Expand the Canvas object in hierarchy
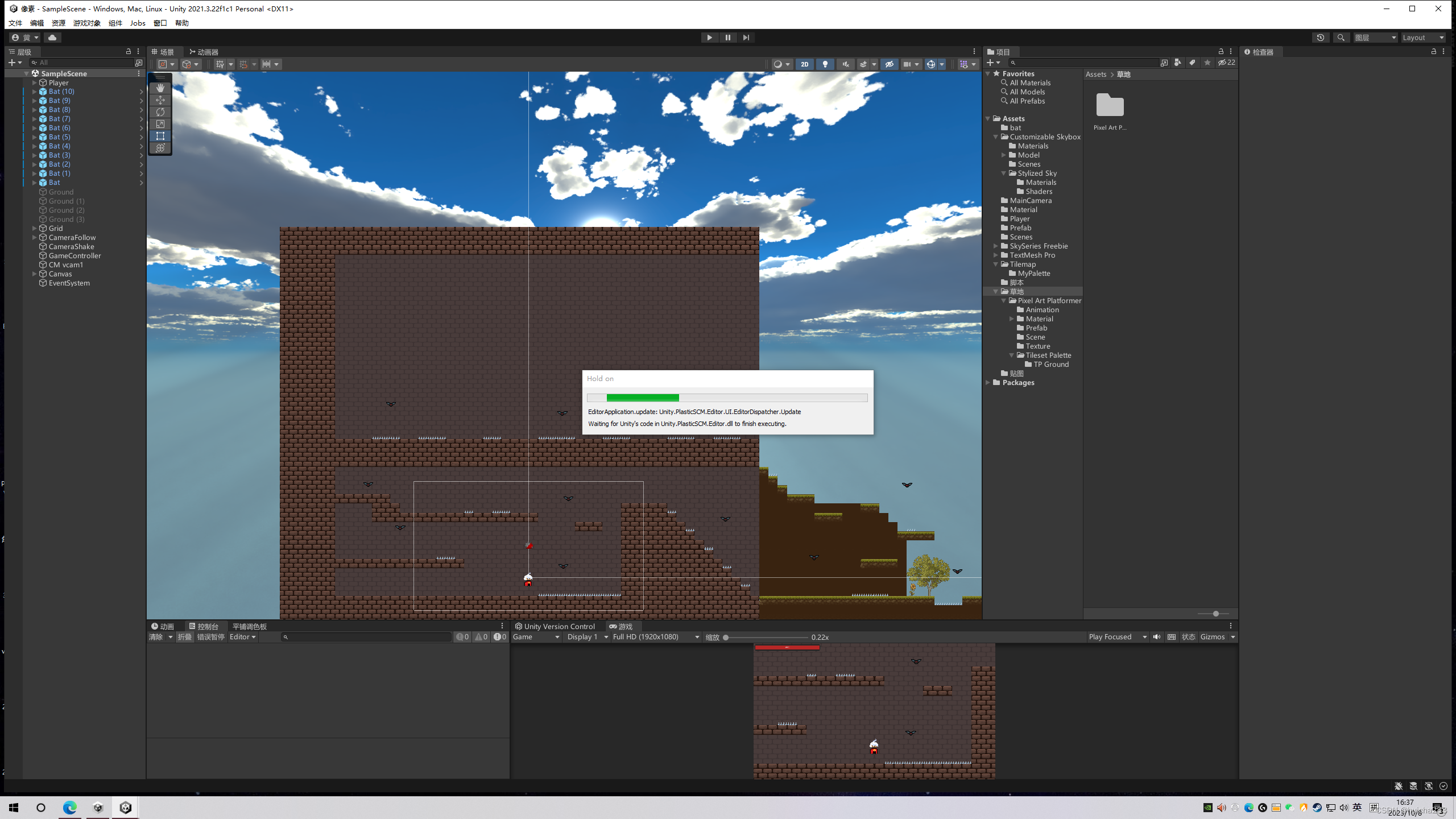The image size is (1456, 819). click(x=35, y=274)
